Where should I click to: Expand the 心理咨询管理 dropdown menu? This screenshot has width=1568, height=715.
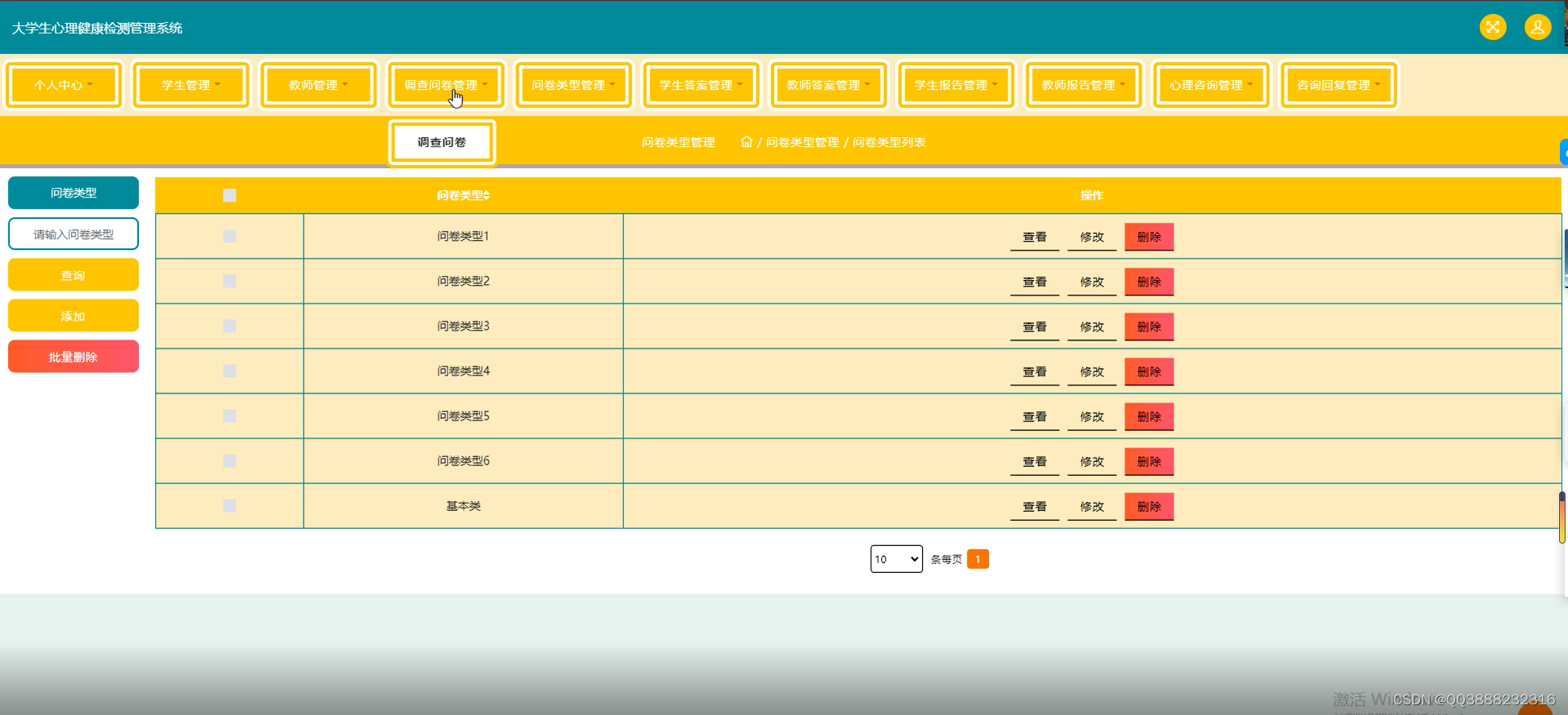click(x=1210, y=85)
